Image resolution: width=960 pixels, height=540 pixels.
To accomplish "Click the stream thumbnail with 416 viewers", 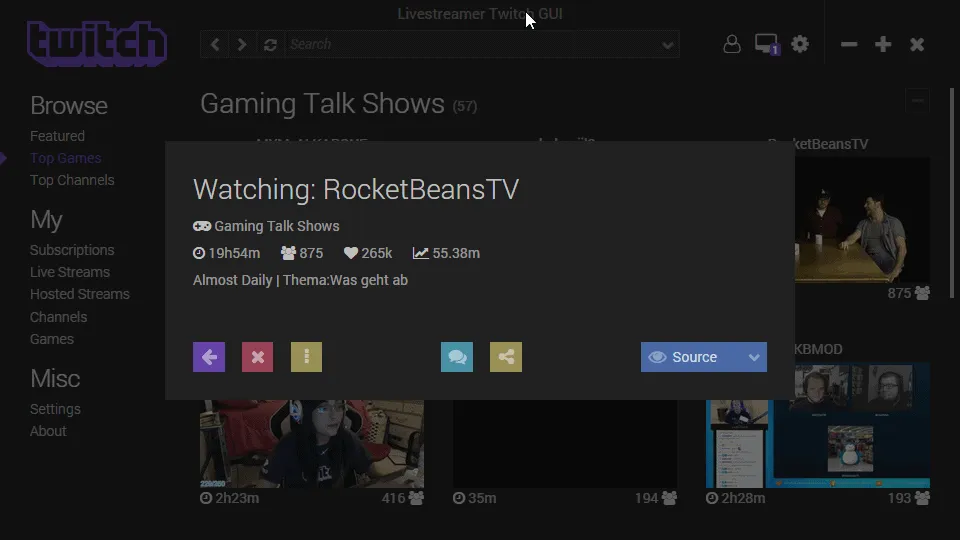I will [312, 444].
